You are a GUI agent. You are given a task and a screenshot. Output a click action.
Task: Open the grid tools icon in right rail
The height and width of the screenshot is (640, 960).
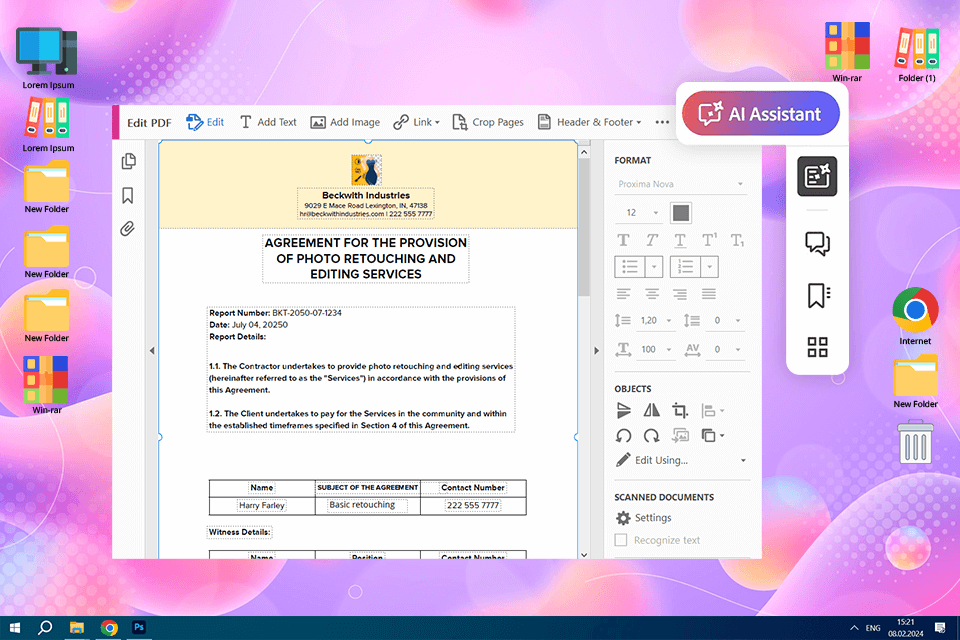coord(817,347)
